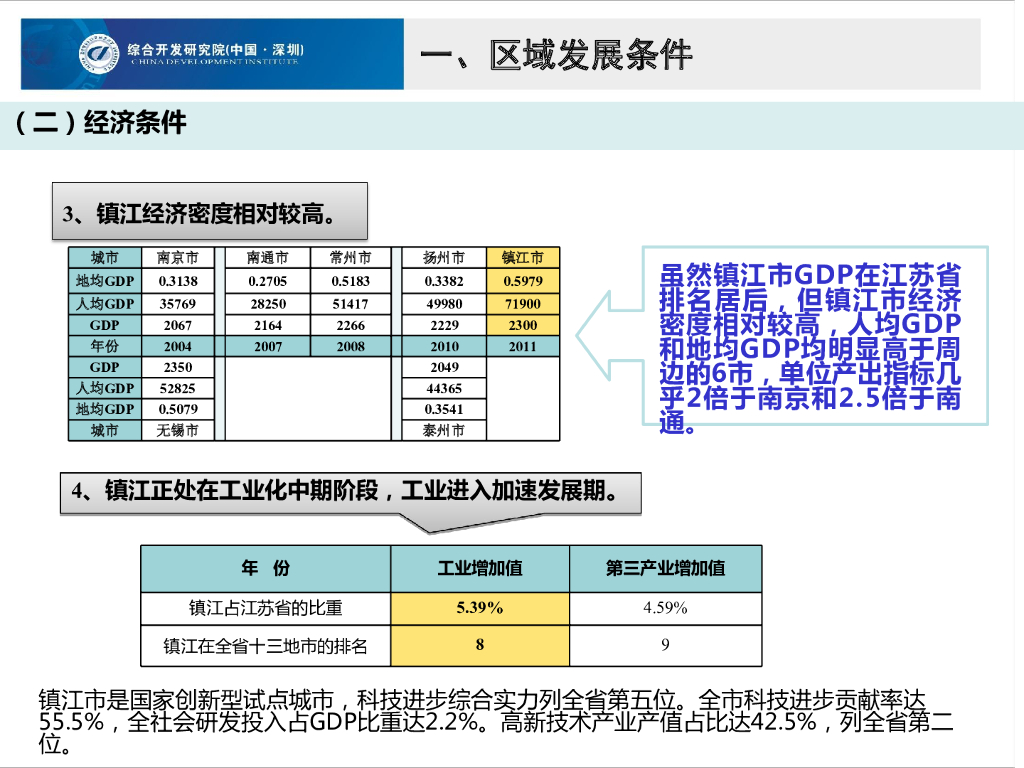The height and width of the screenshot is (768, 1024).
Task: Click the year cell 2011
Action: 523,346
